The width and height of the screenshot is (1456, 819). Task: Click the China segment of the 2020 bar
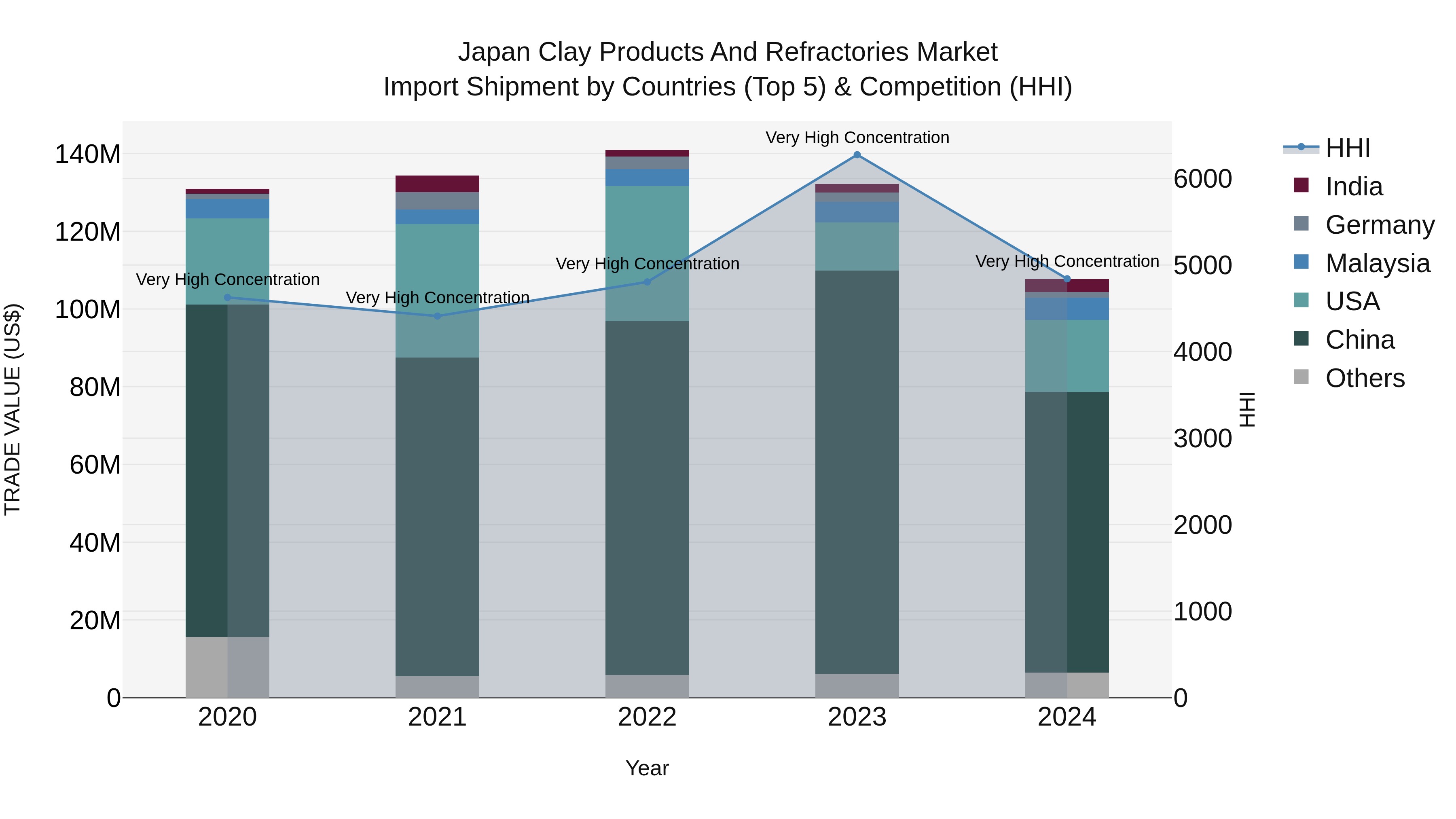coord(227,471)
